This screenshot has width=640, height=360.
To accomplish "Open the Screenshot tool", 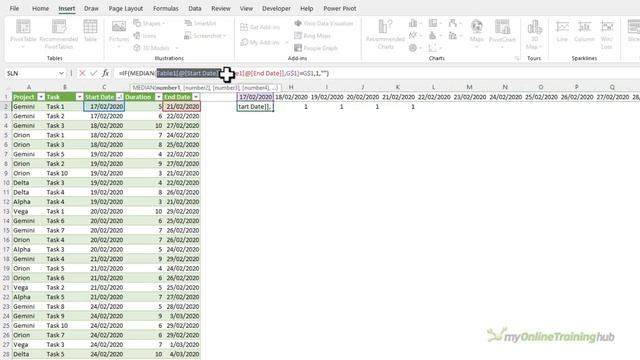I will click(x=205, y=36).
